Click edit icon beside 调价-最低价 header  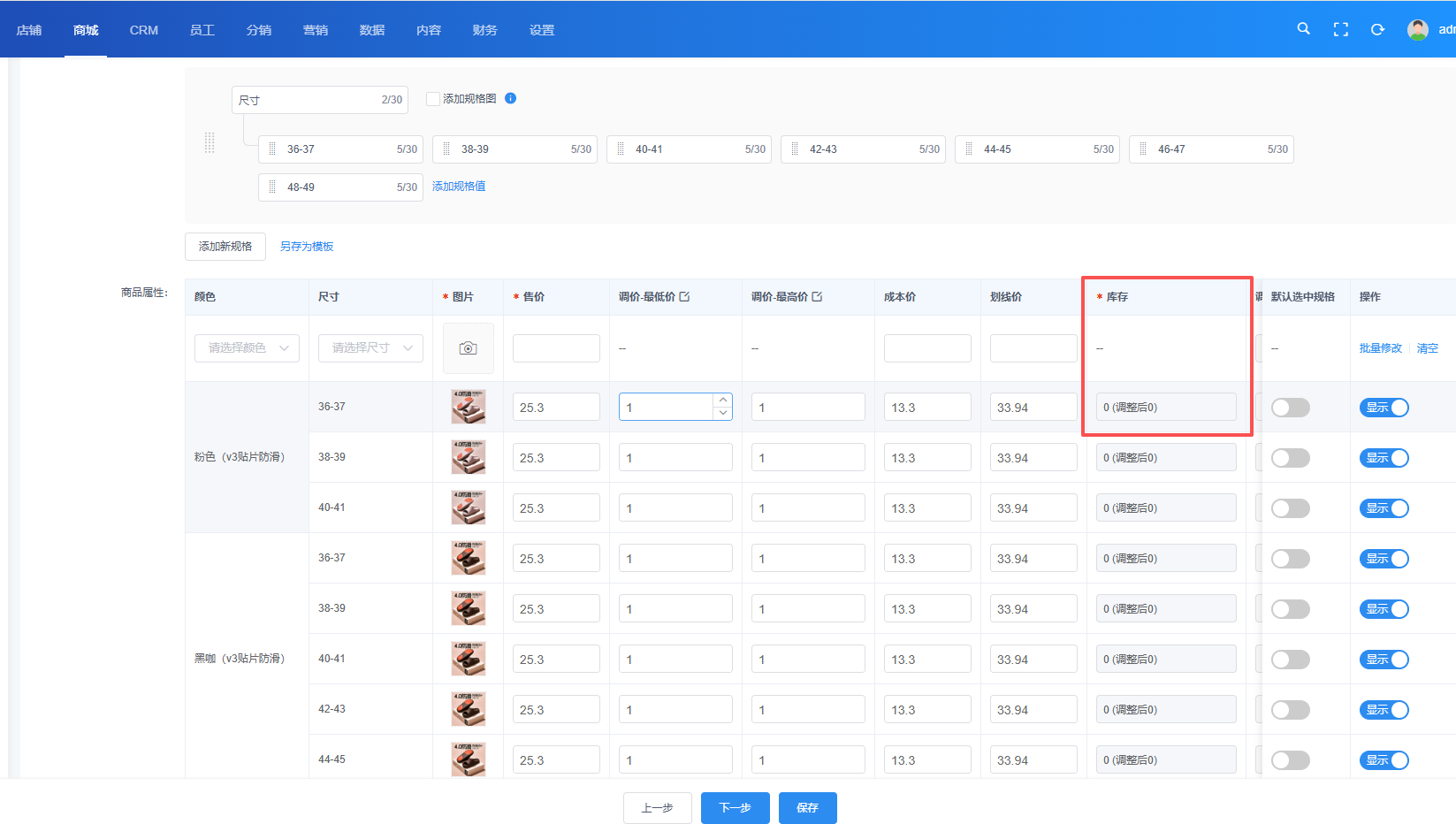point(685,297)
